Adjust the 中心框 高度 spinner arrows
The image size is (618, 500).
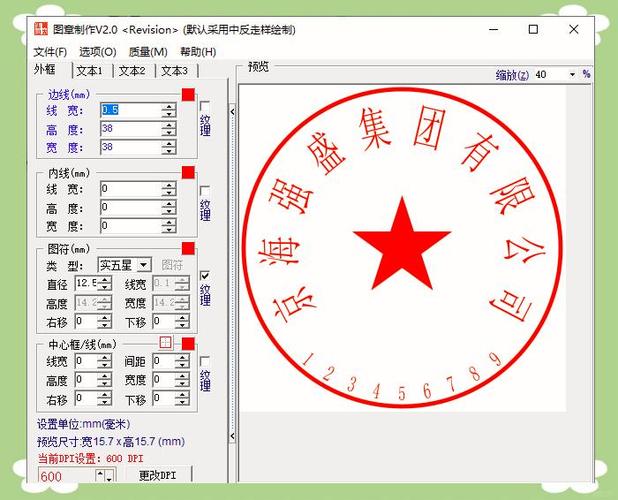tap(104, 380)
